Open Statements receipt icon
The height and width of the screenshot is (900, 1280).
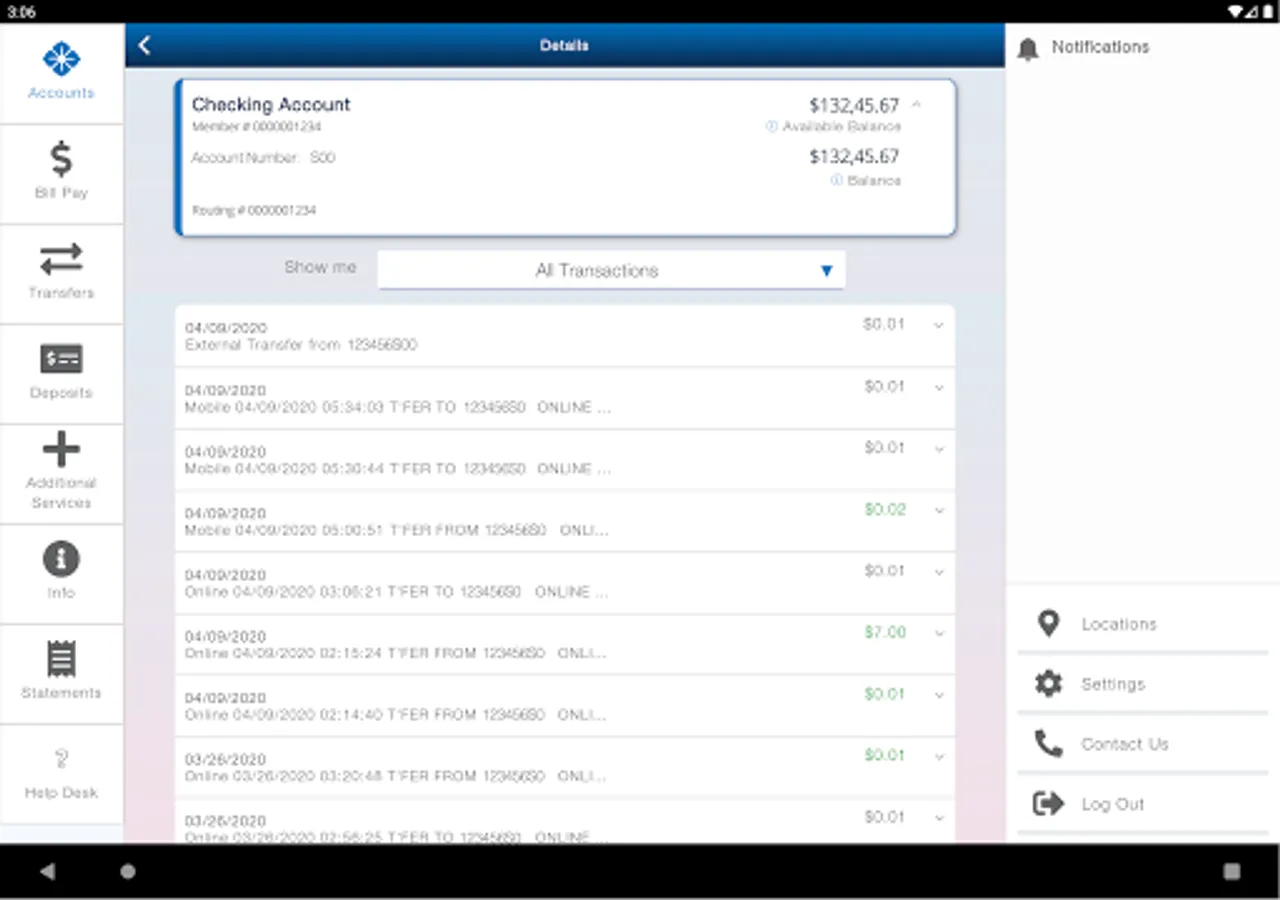click(x=61, y=659)
